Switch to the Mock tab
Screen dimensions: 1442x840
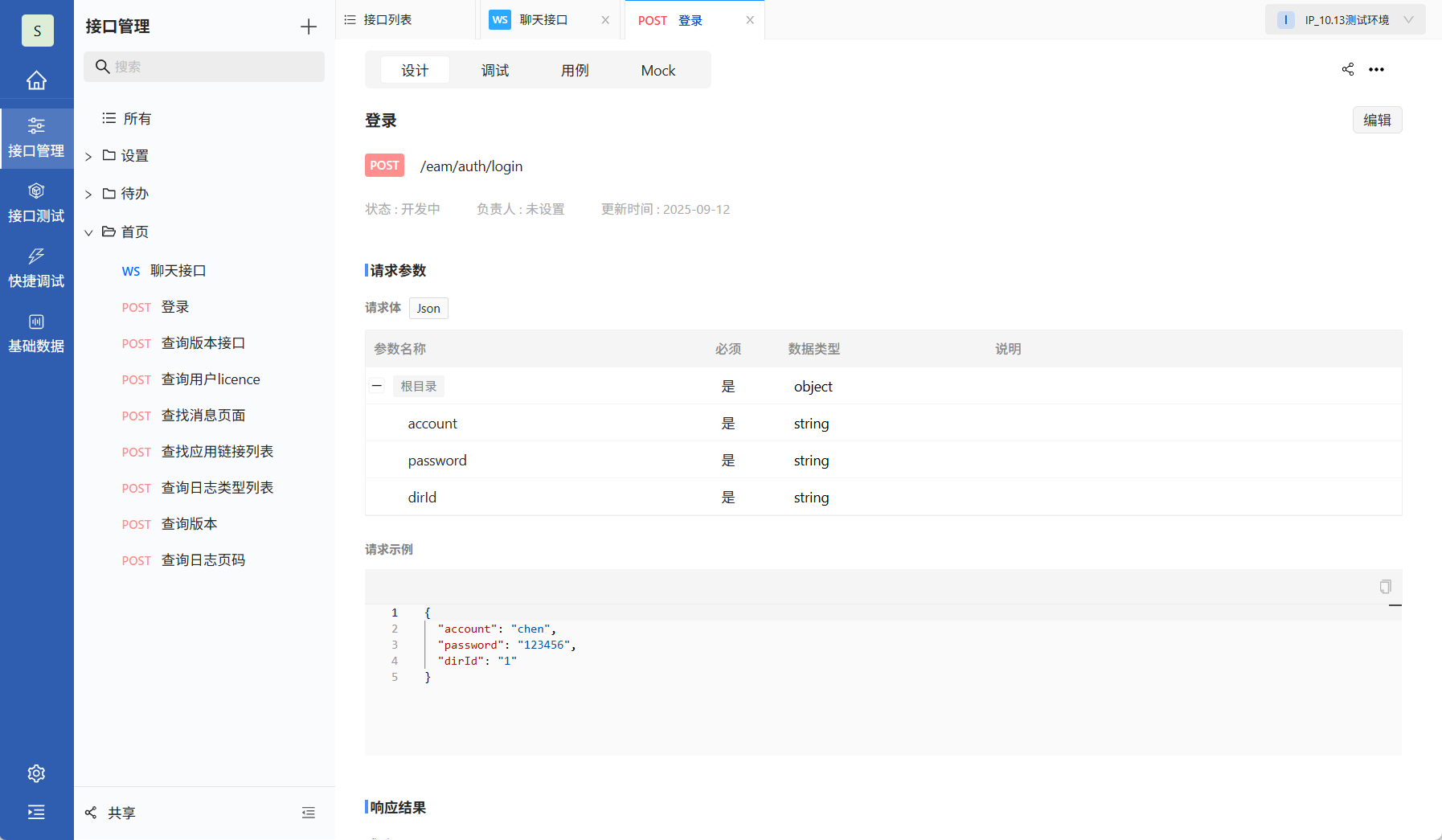pyautogui.click(x=658, y=70)
